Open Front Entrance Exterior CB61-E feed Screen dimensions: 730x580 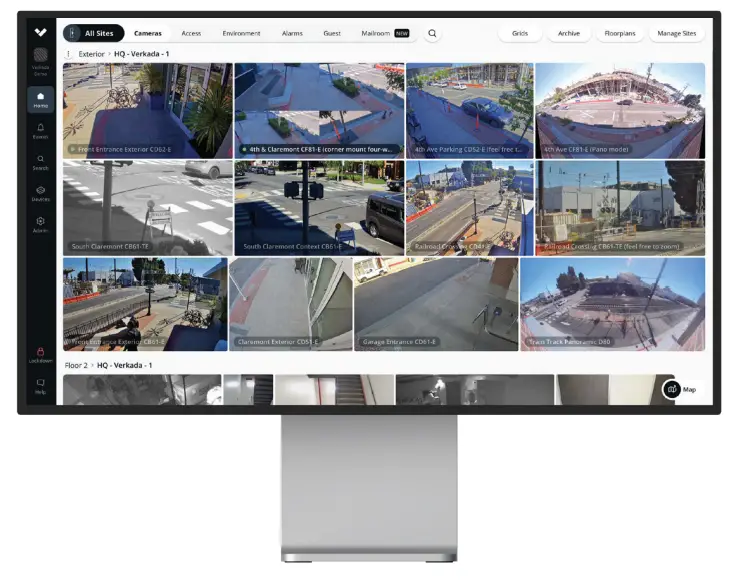(x=145, y=304)
